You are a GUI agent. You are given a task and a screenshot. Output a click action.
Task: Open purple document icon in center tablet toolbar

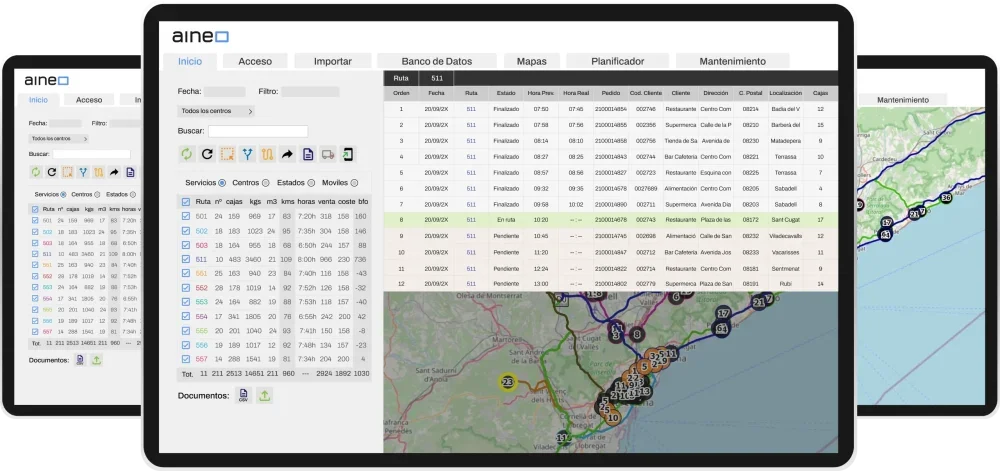pos(308,154)
